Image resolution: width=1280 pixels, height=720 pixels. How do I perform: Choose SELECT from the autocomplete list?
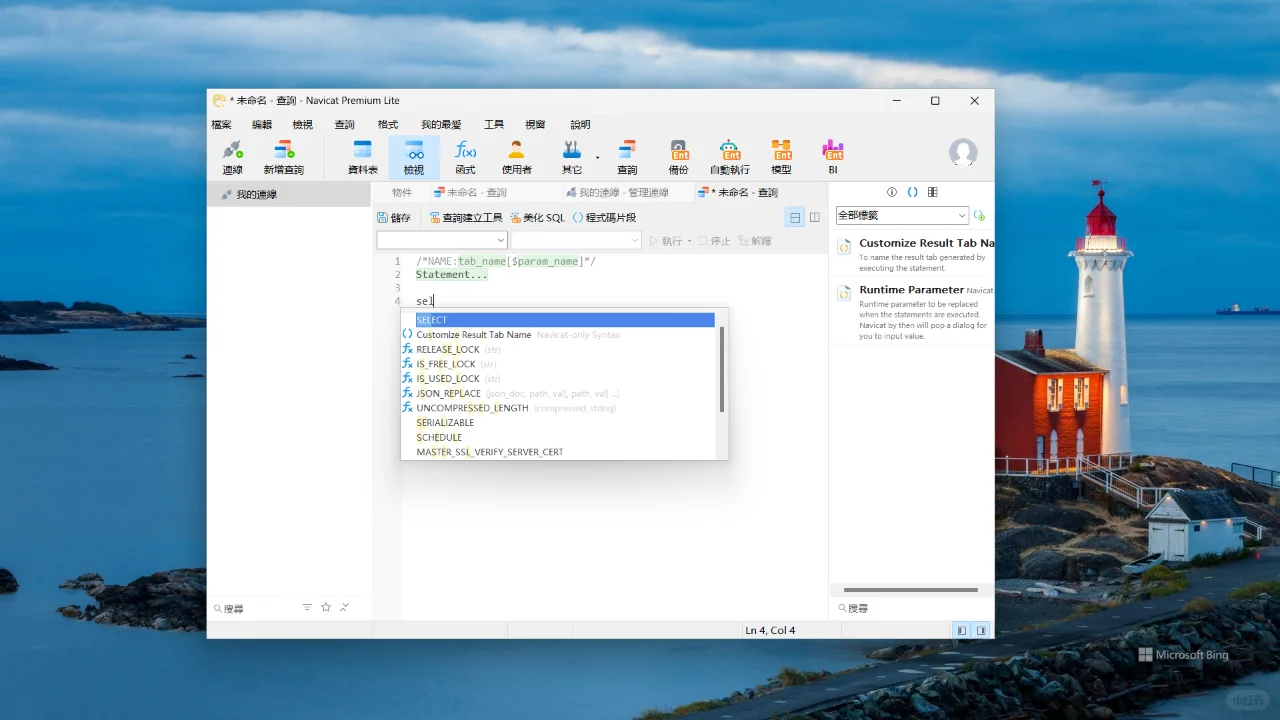[565, 320]
